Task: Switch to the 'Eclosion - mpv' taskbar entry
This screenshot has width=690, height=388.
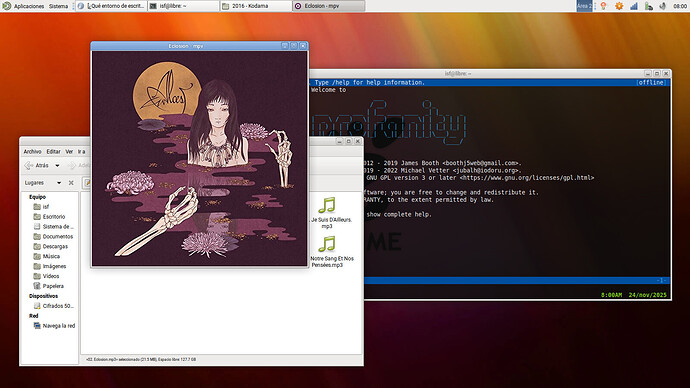Action: [x=328, y=6]
